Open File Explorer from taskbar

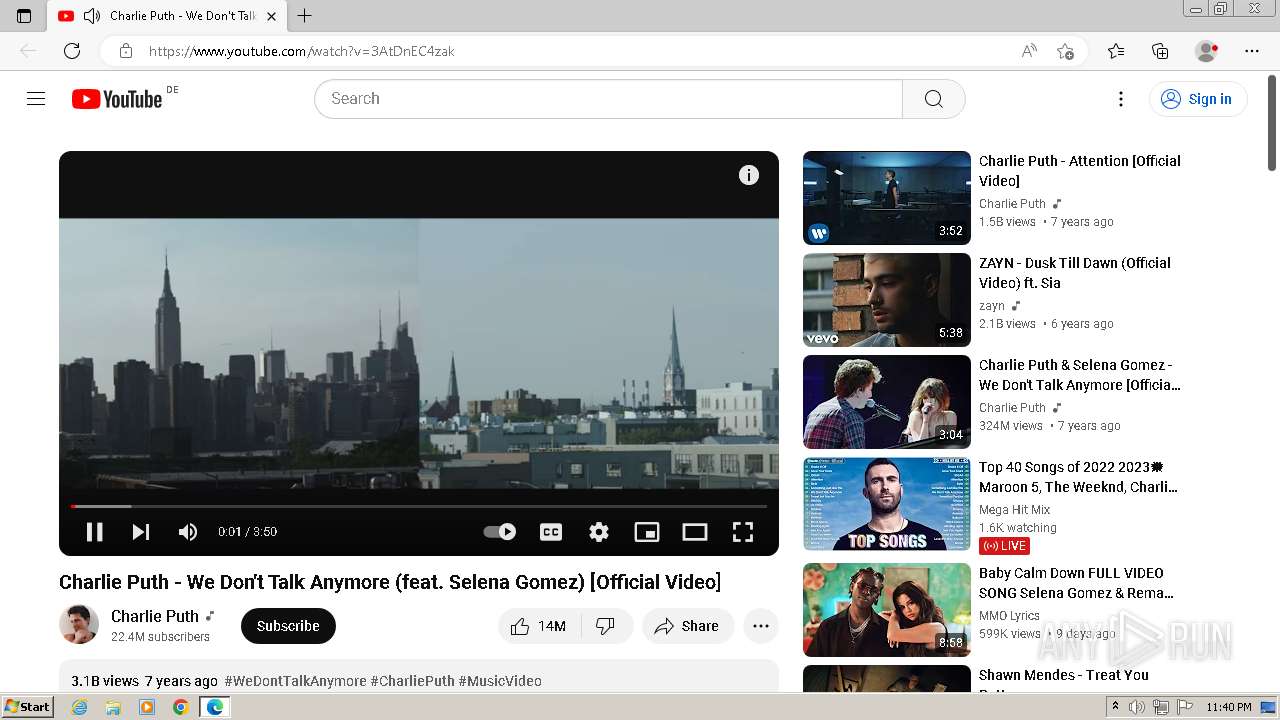tap(113, 707)
